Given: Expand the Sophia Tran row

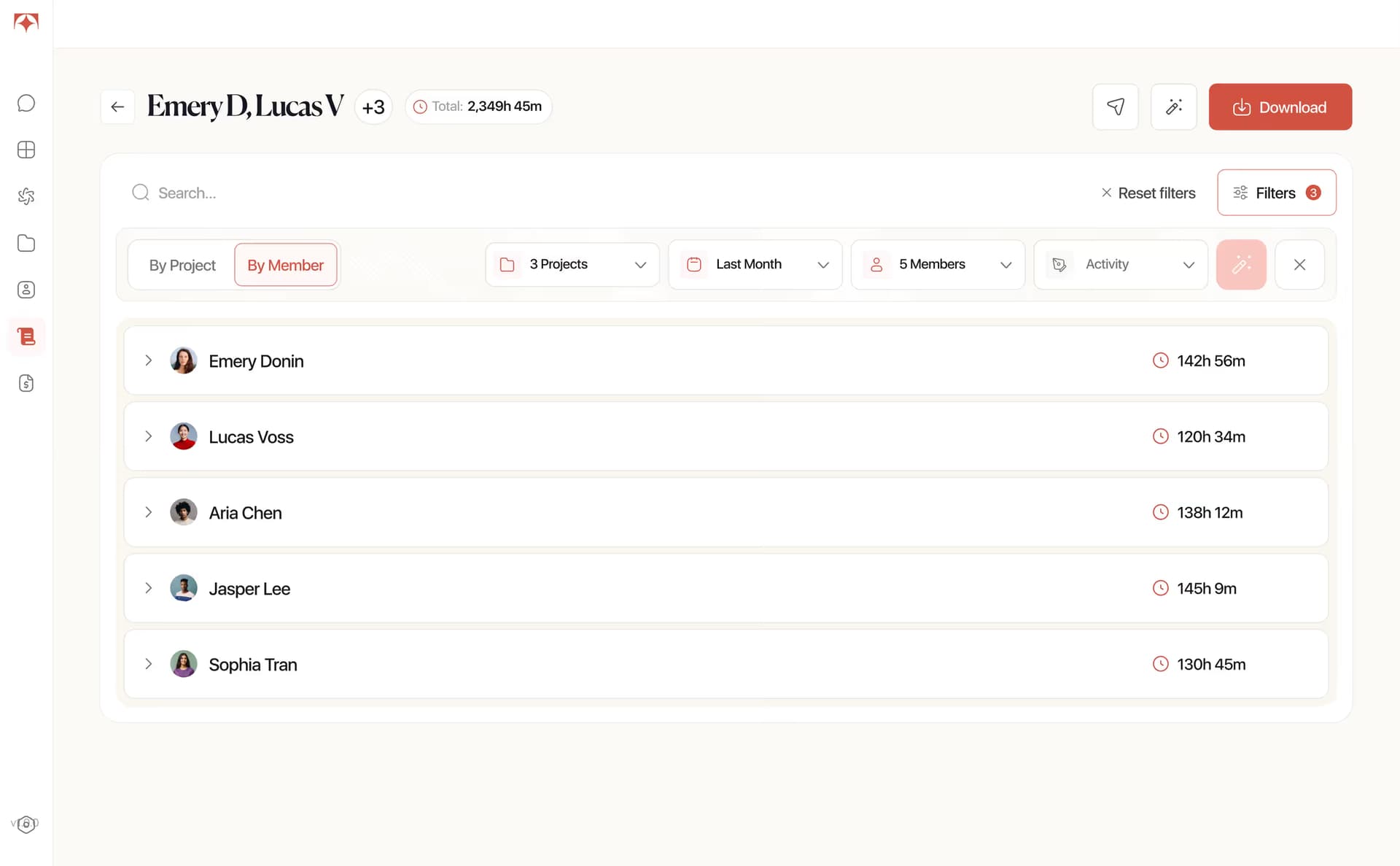Looking at the screenshot, I should (148, 664).
